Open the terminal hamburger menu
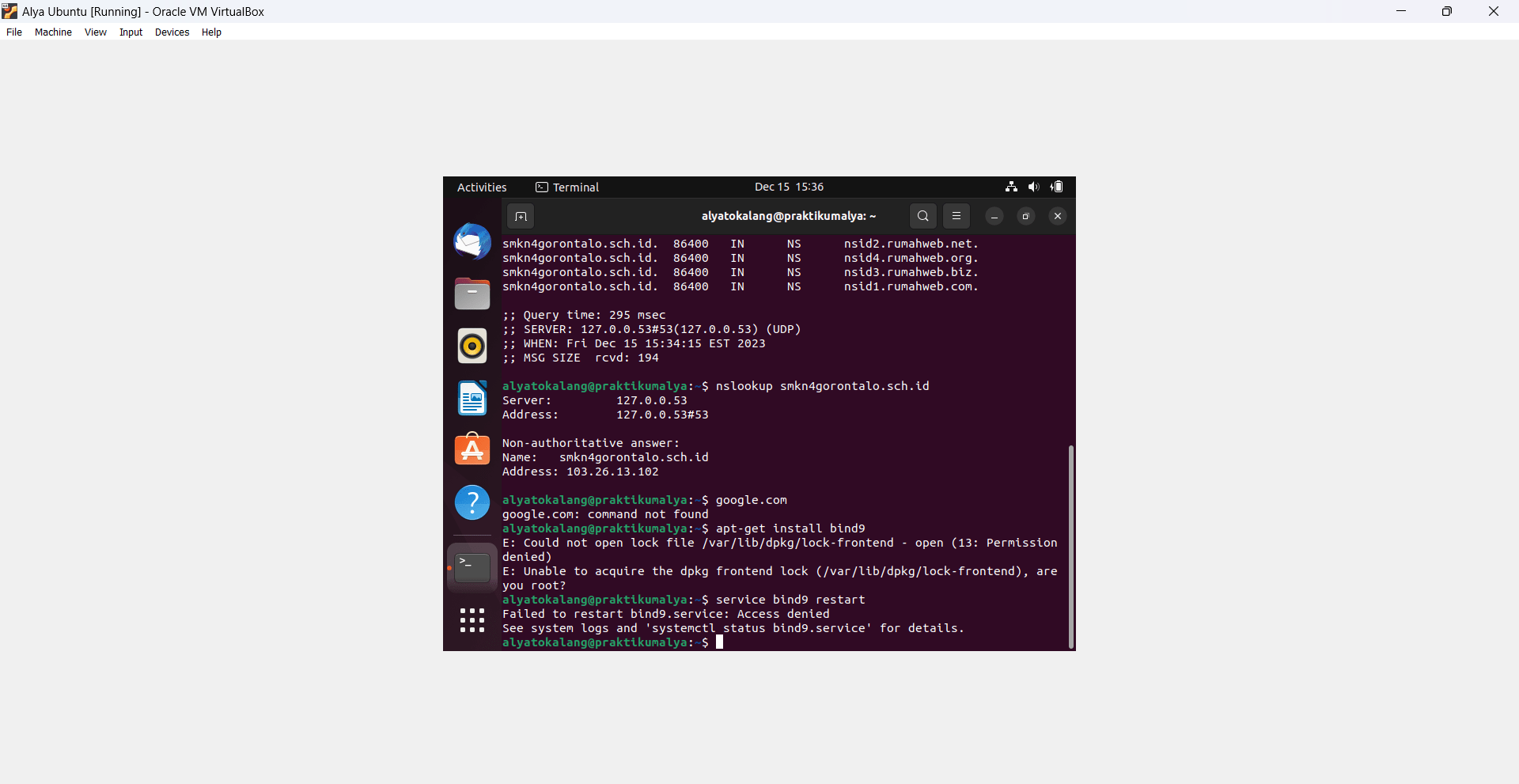 coord(956,216)
